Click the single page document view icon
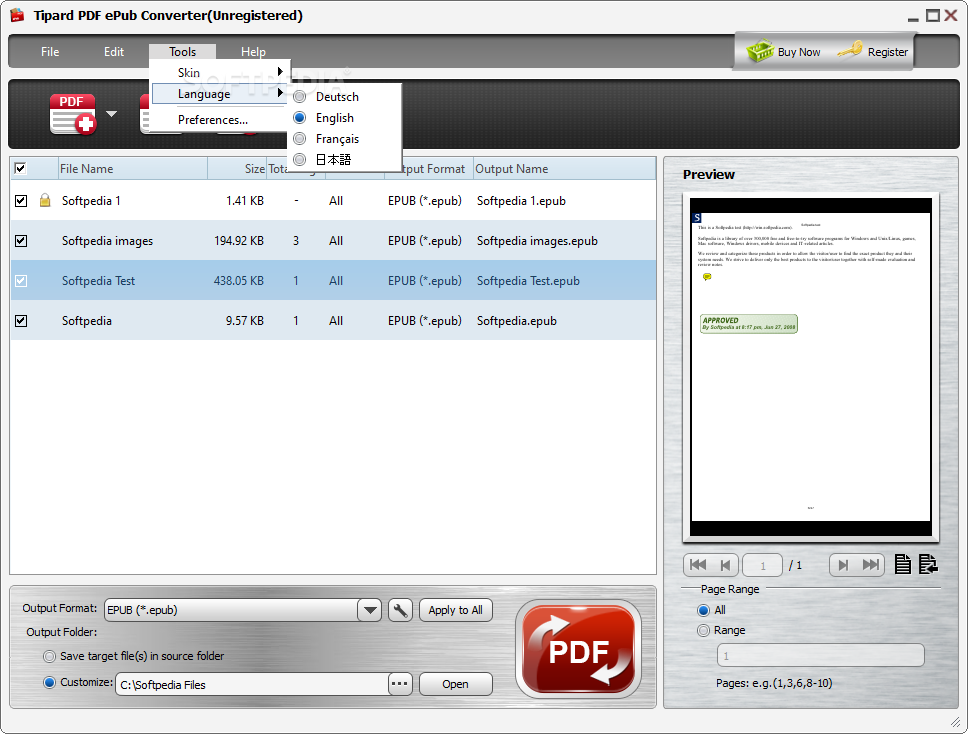The height and width of the screenshot is (734, 968). click(903, 564)
